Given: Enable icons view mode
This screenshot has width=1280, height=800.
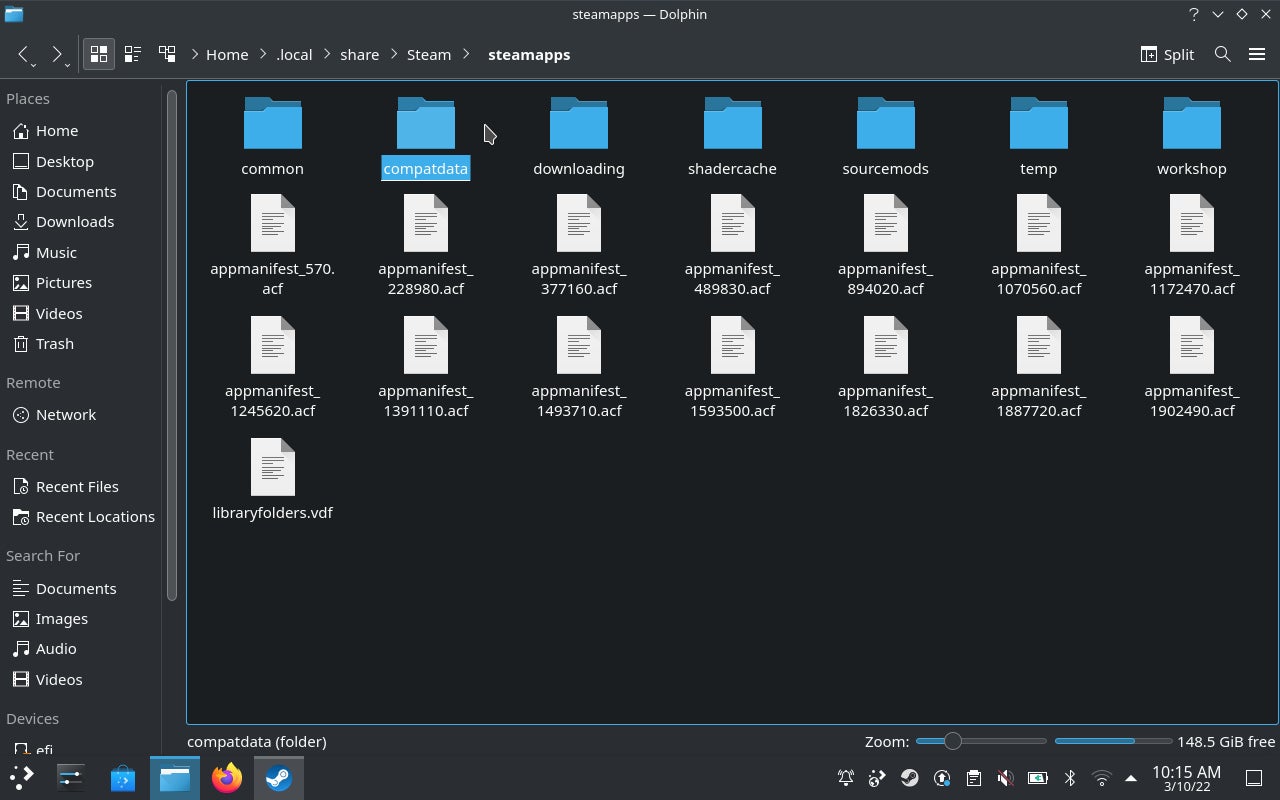Looking at the screenshot, I should pyautogui.click(x=98, y=54).
